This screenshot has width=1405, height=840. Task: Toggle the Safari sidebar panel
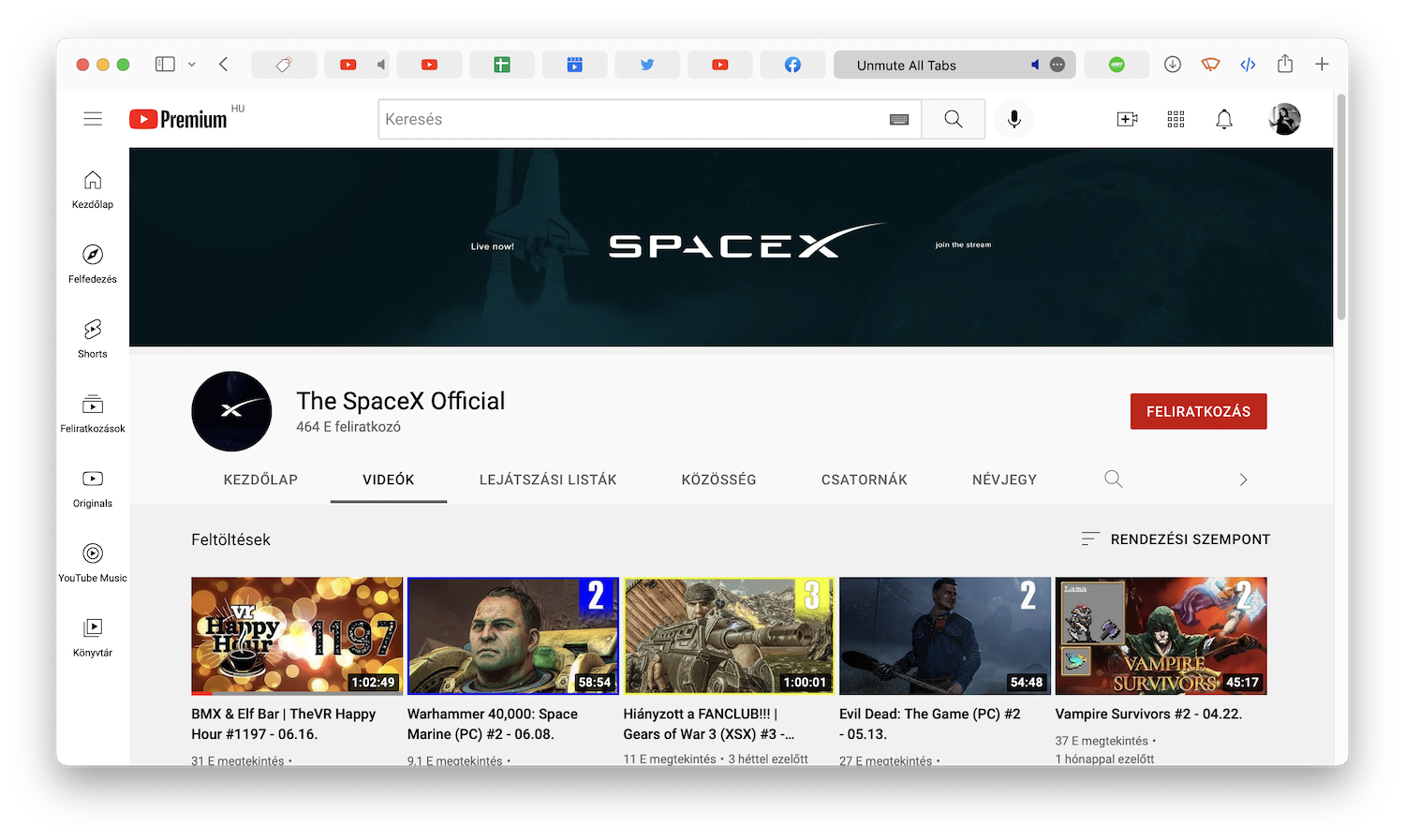tap(166, 65)
